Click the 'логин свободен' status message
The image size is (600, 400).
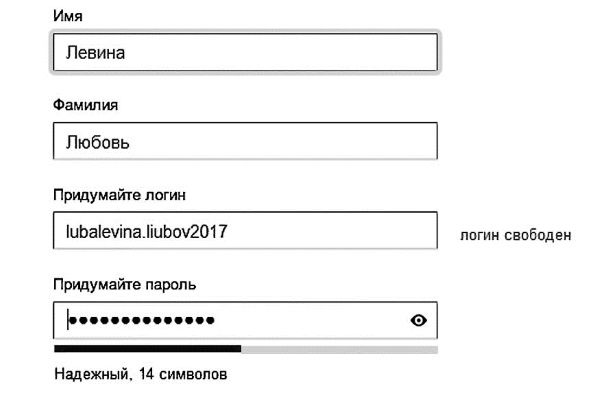[x=515, y=236]
